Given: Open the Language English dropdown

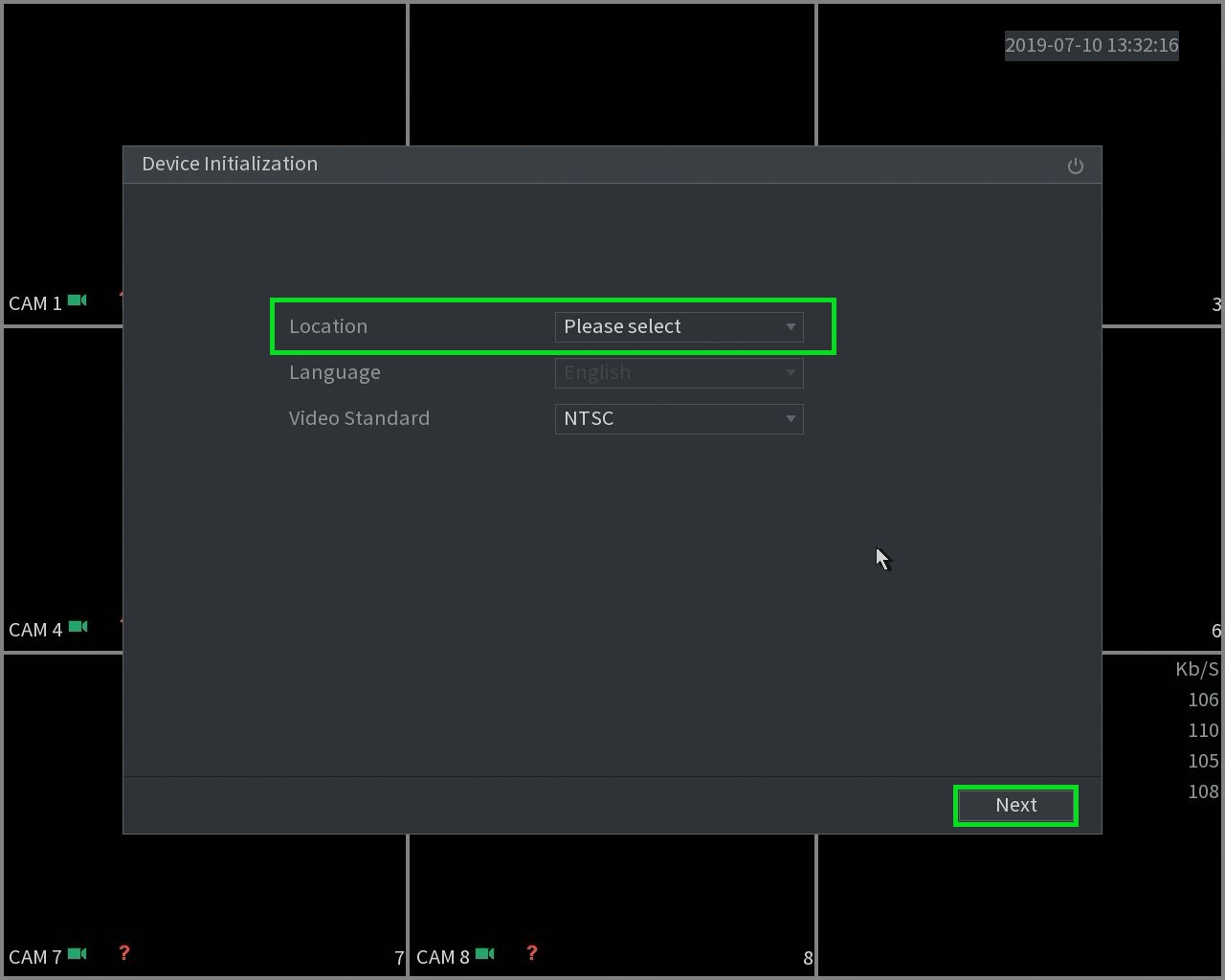Looking at the screenshot, I should 679,372.
